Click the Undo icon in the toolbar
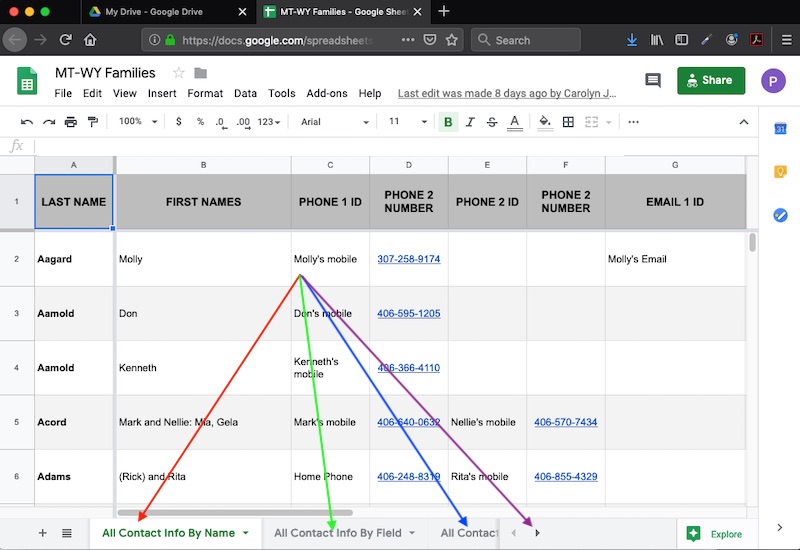The height and width of the screenshot is (550, 800). click(27, 122)
